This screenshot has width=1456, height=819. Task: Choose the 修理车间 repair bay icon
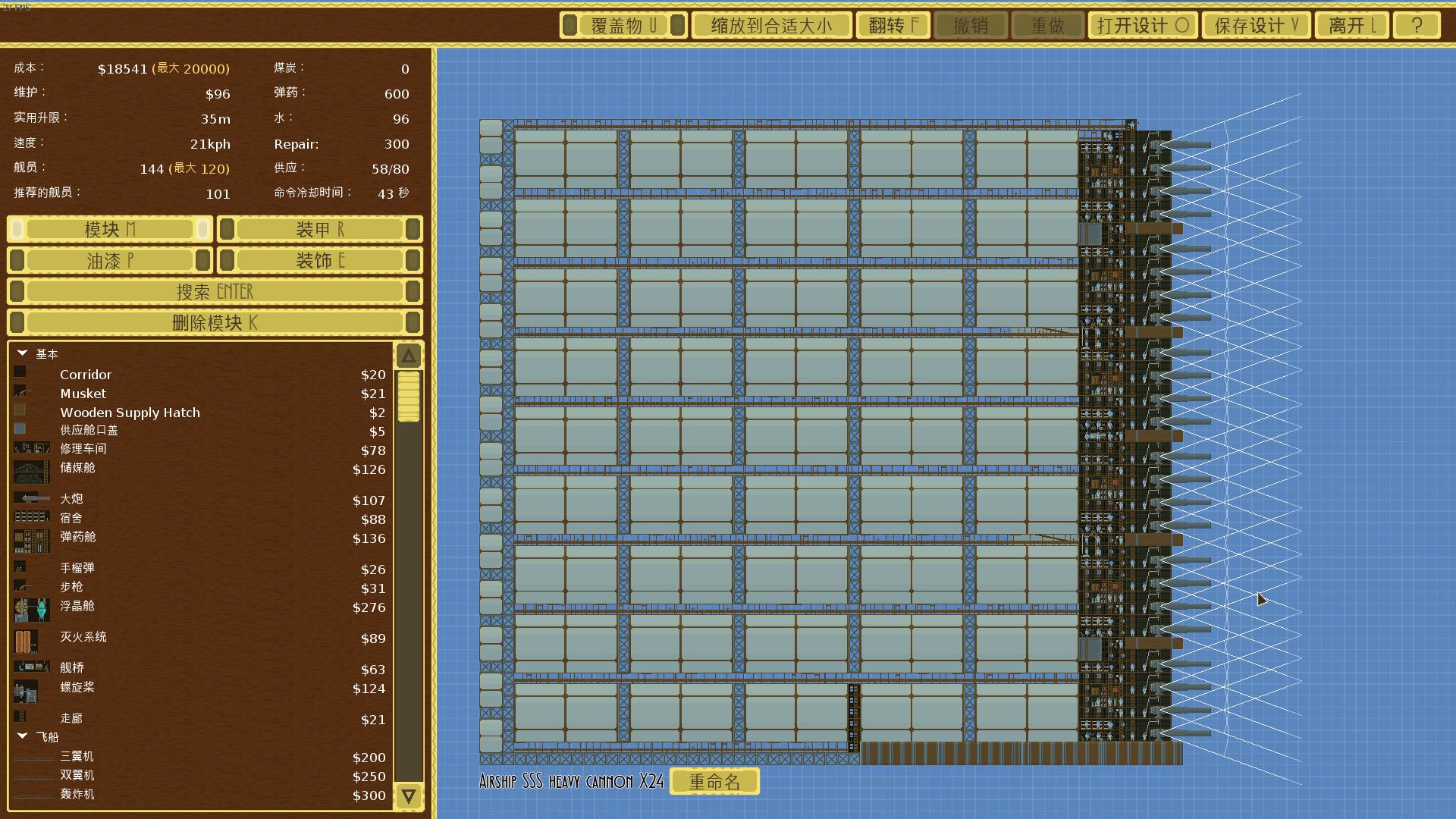pyautogui.click(x=32, y=448)
